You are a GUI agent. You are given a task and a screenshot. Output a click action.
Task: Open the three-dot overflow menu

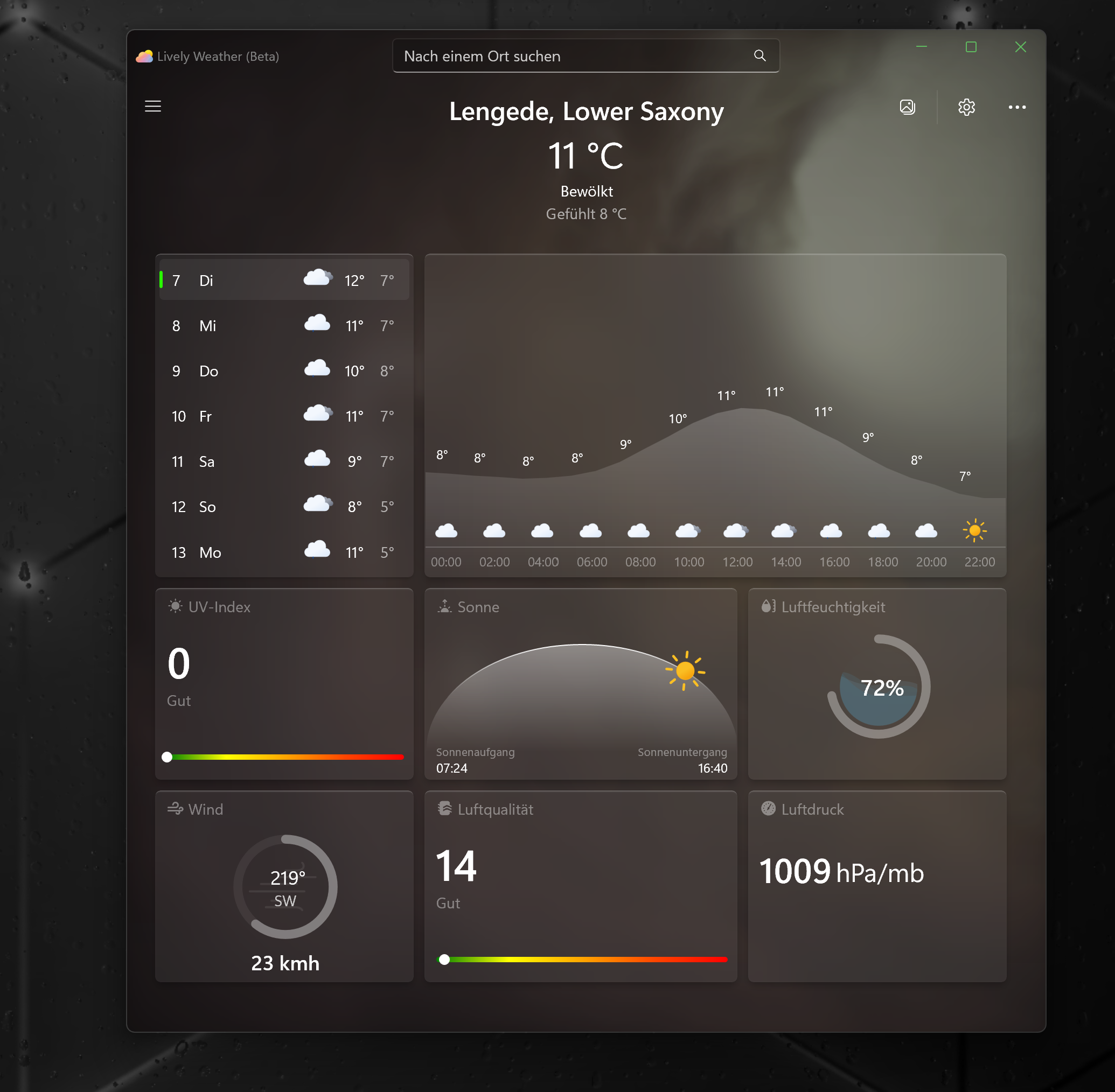(x=1017, y=107)
